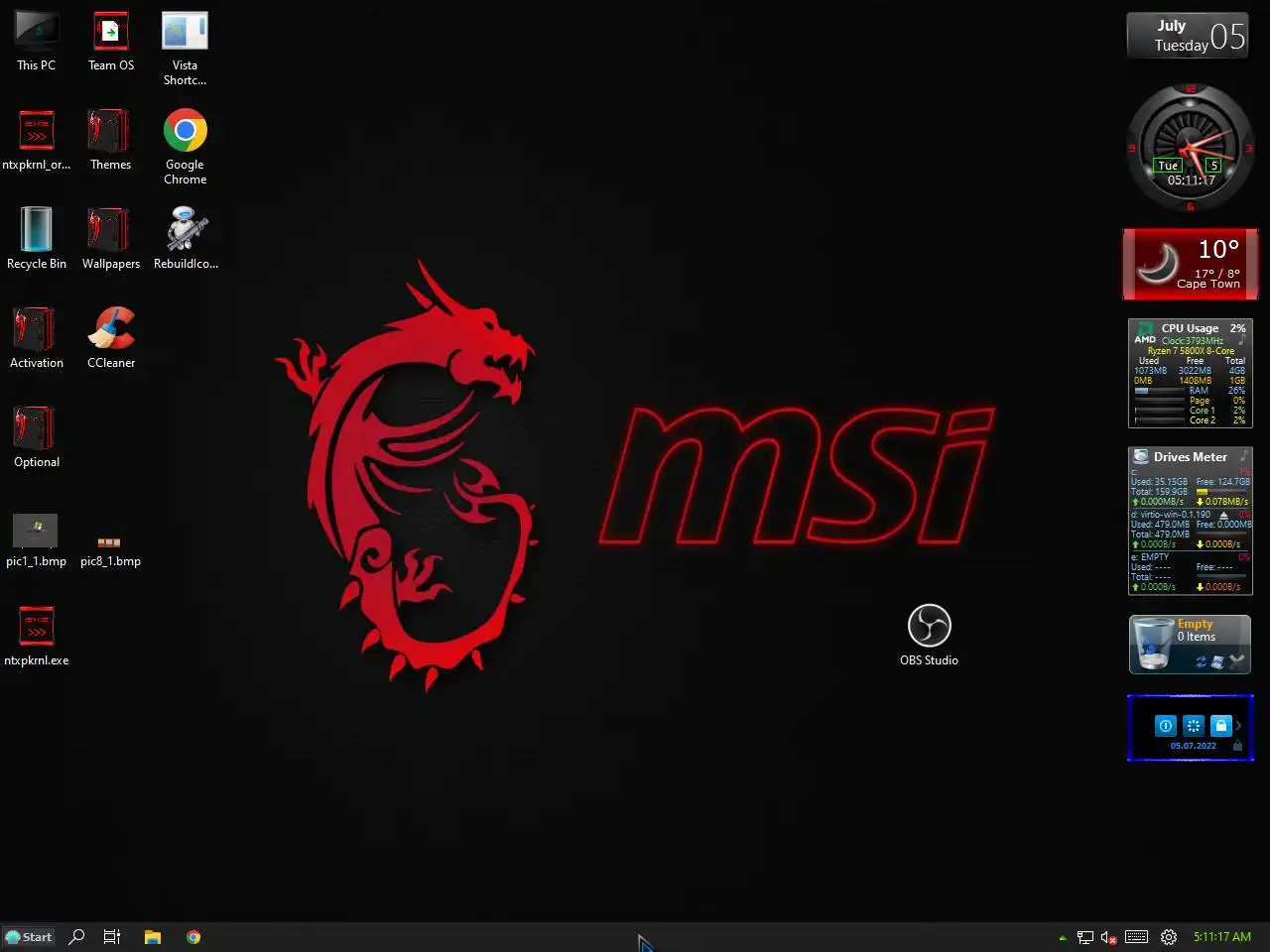Screen dimensions: 1270x952
Task: Click the July Tuesday 05 calendar gadget
Action: coord(1188,36)
